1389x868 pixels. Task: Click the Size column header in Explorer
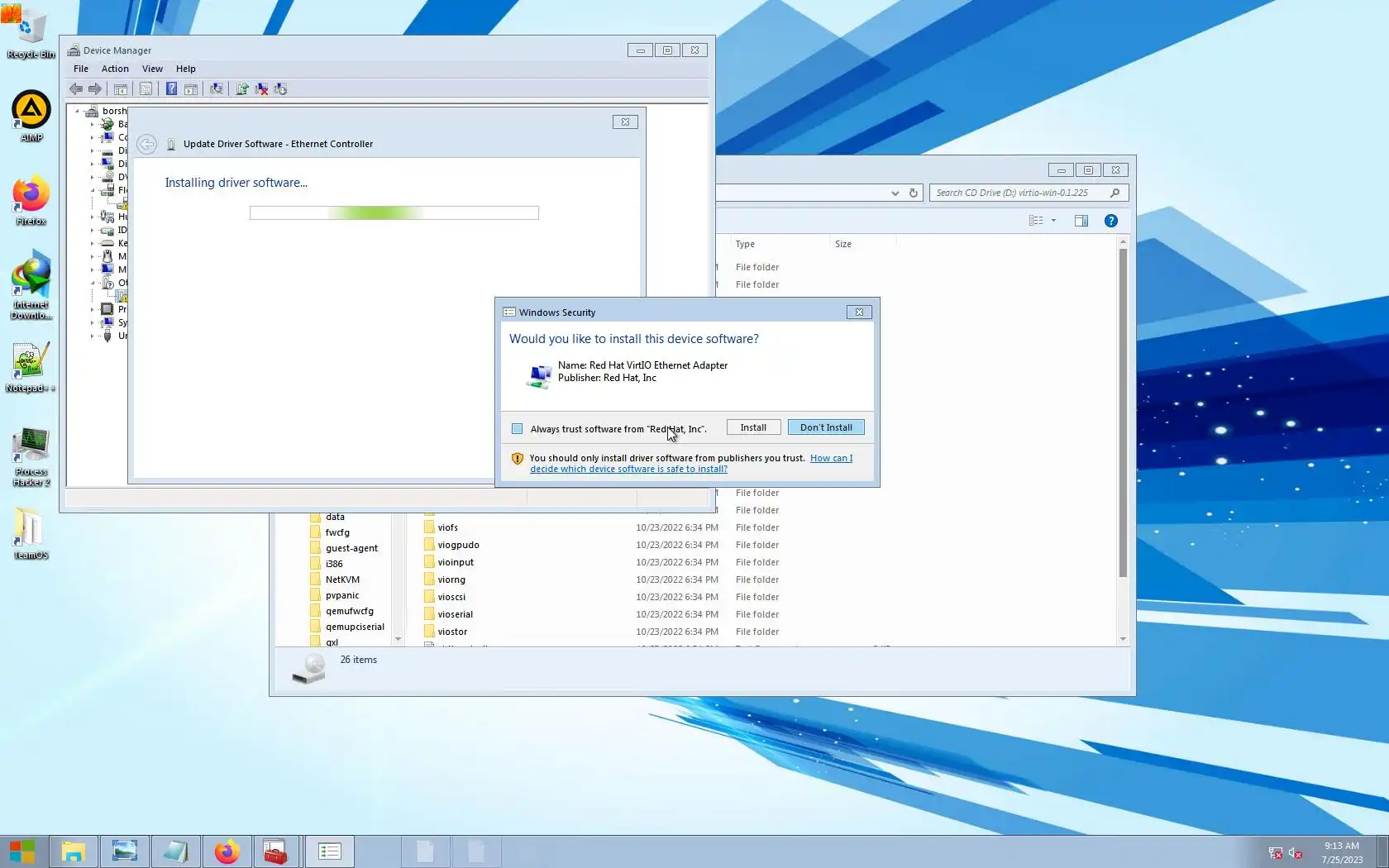[x=862, y=245]
